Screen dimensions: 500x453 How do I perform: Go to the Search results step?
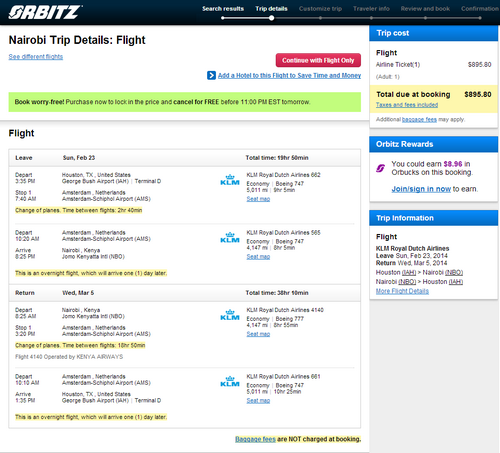point(223,9)
